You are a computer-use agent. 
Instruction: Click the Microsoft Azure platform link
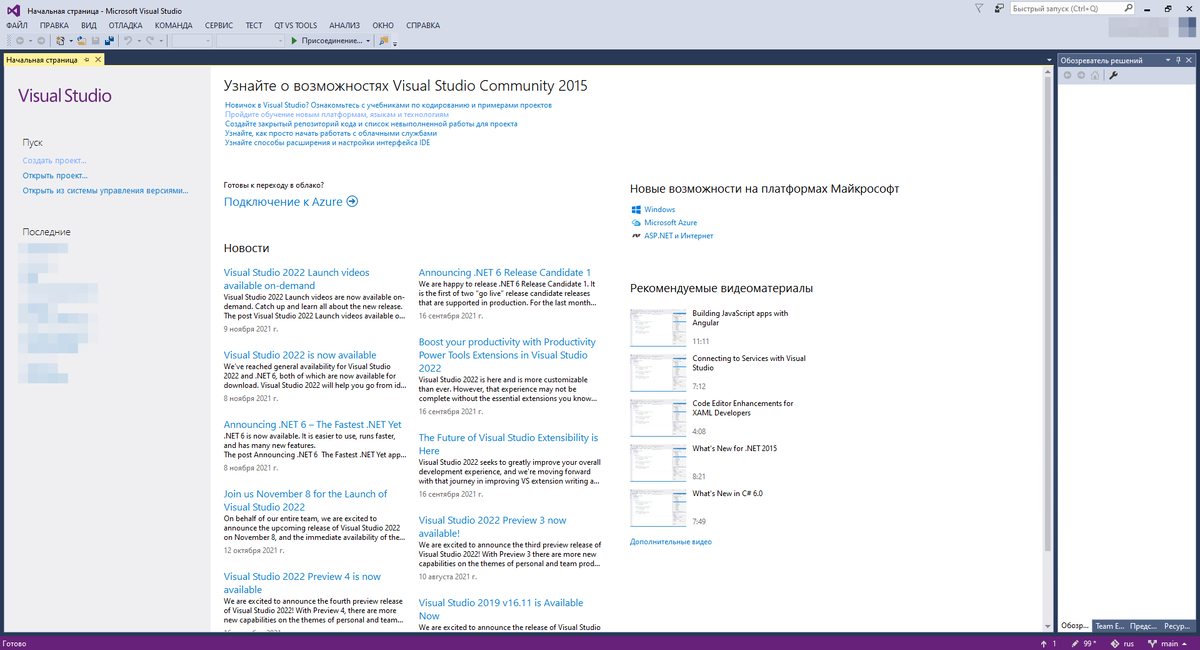(671, 223)
